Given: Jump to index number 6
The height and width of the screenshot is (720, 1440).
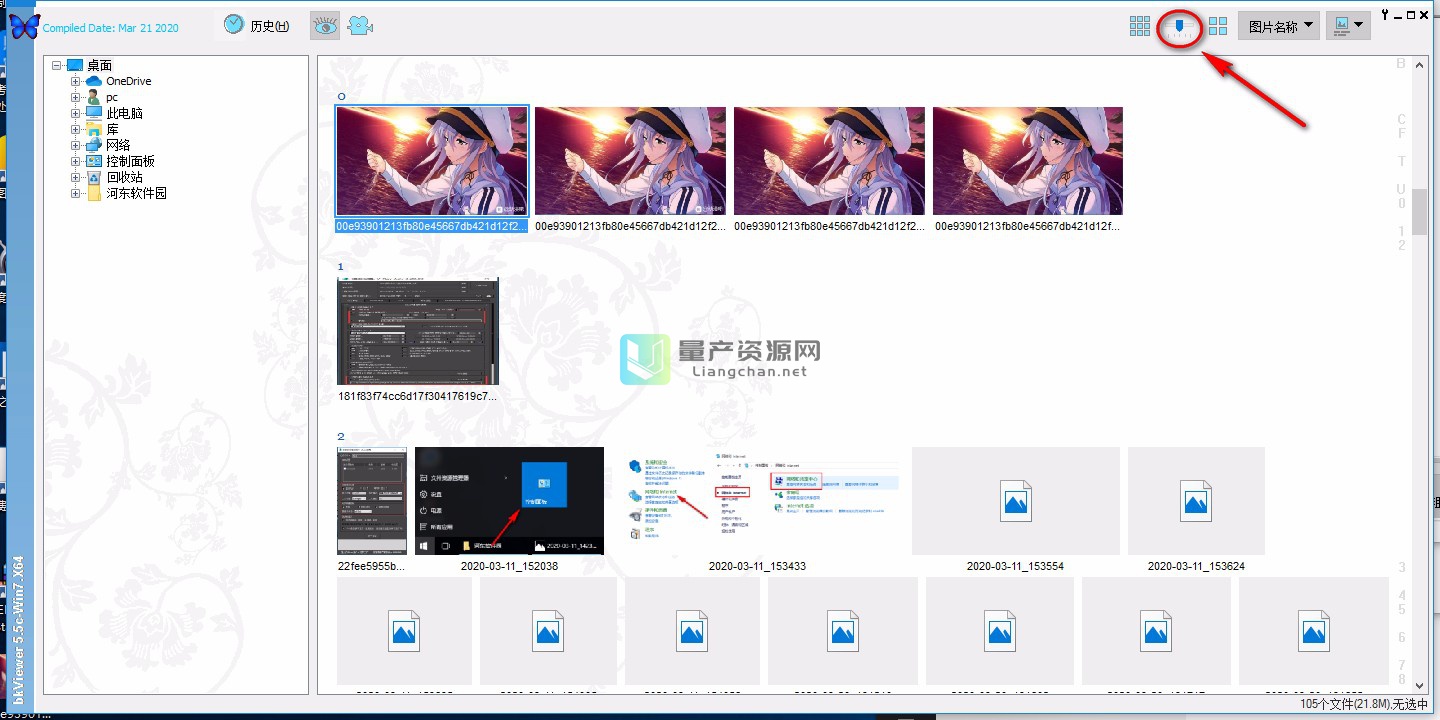Looking at the screenshot, I should [x=1402, y=638].
